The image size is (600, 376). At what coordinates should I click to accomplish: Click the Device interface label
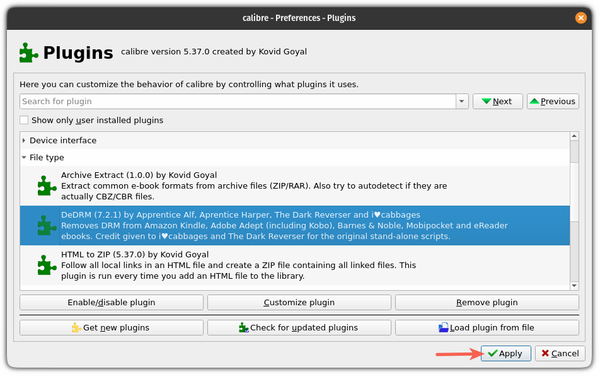pyautogui.click(x=63, y=141)
